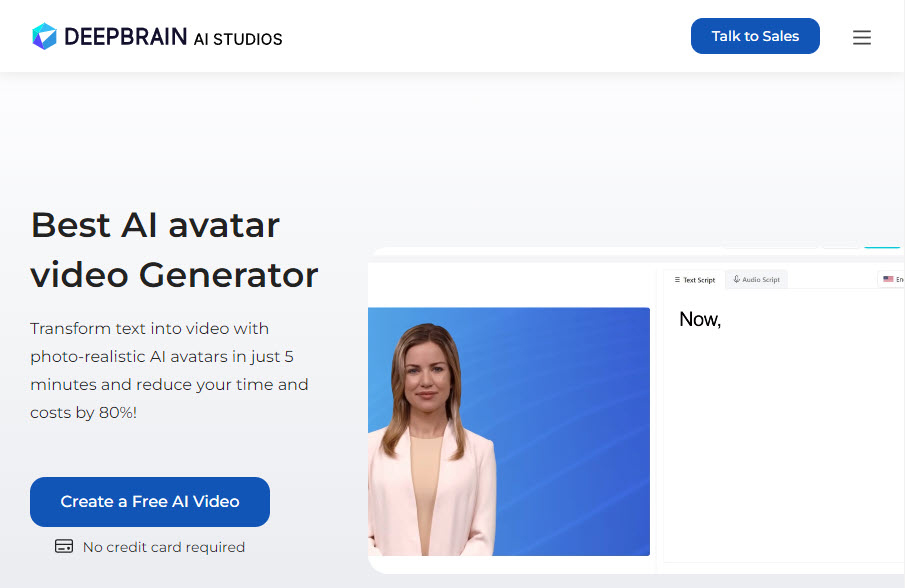
Task: Open the hamburger navigation menu
Action: 862,38
